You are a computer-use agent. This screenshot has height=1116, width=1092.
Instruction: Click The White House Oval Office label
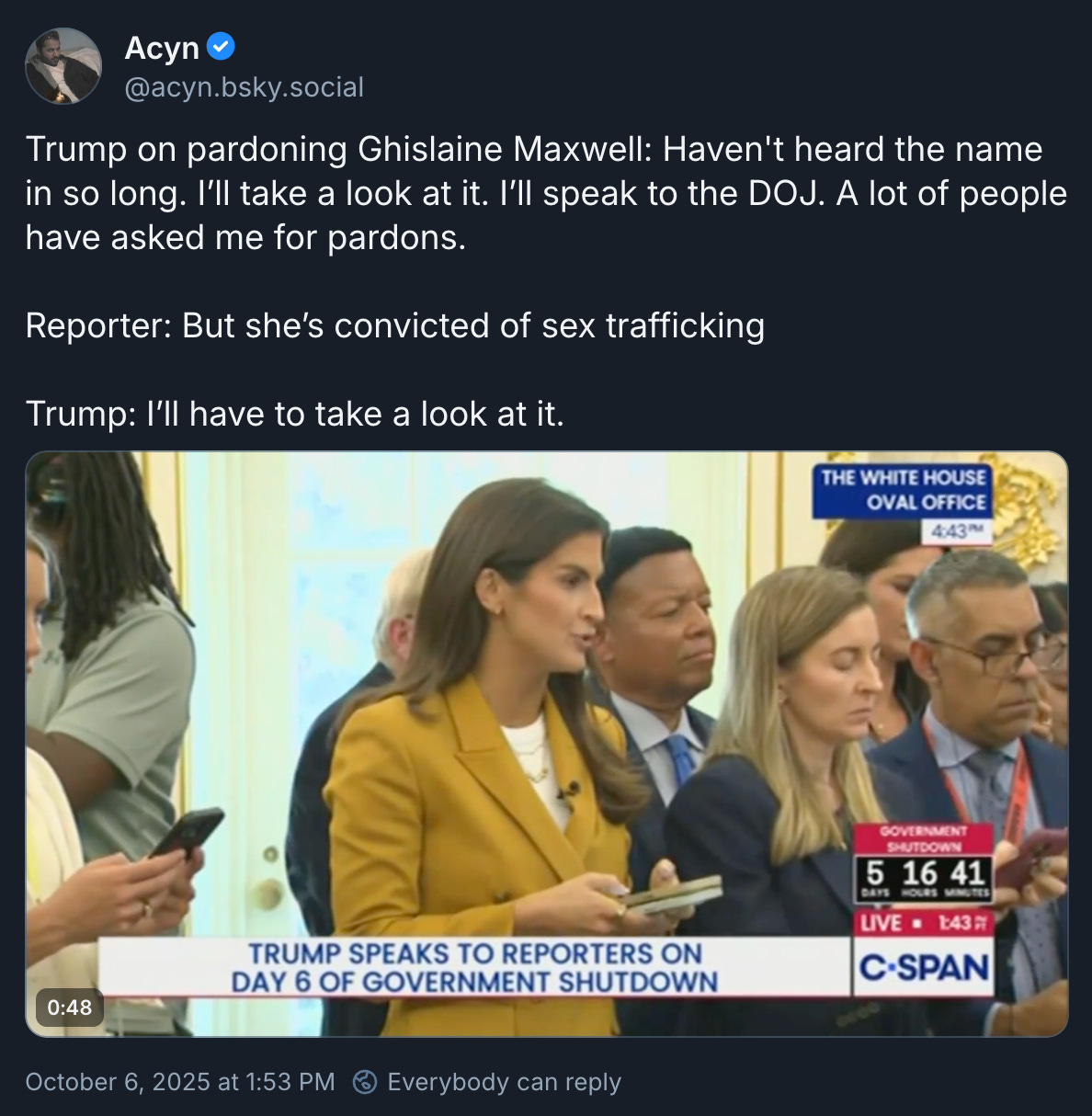tap(903, 490)
